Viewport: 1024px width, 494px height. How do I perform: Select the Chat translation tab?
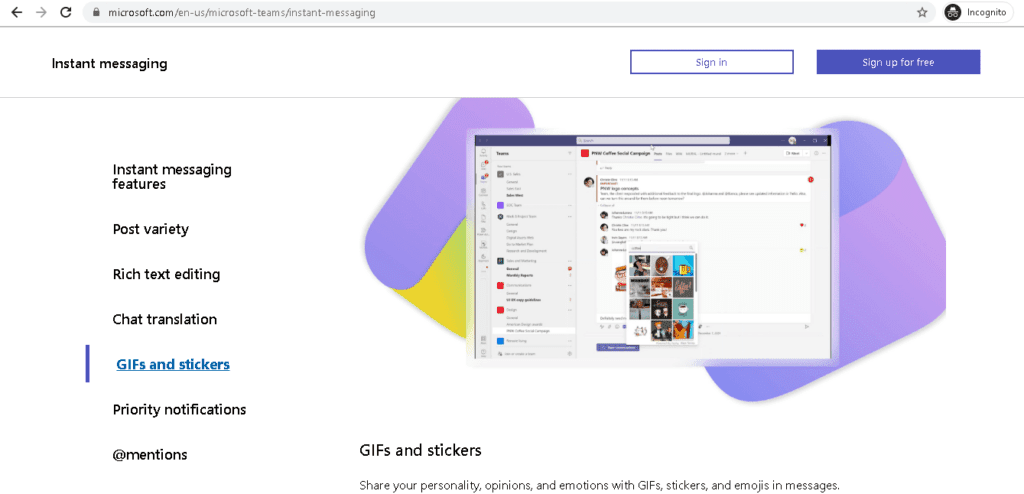(x=165, y=320)
